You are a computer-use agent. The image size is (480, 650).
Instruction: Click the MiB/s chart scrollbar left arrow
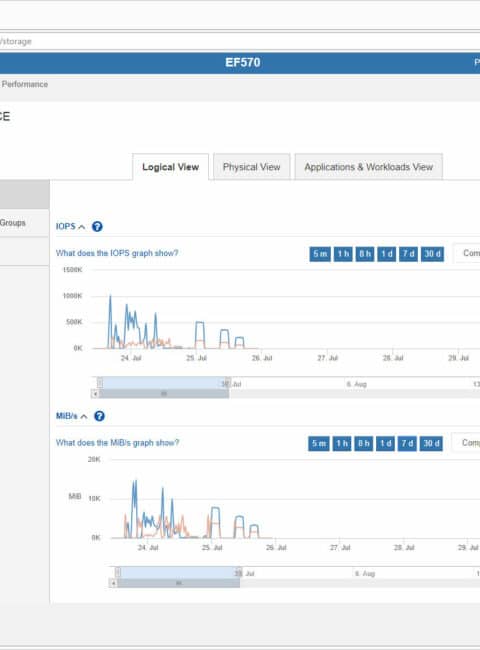(x=113, y=583)
